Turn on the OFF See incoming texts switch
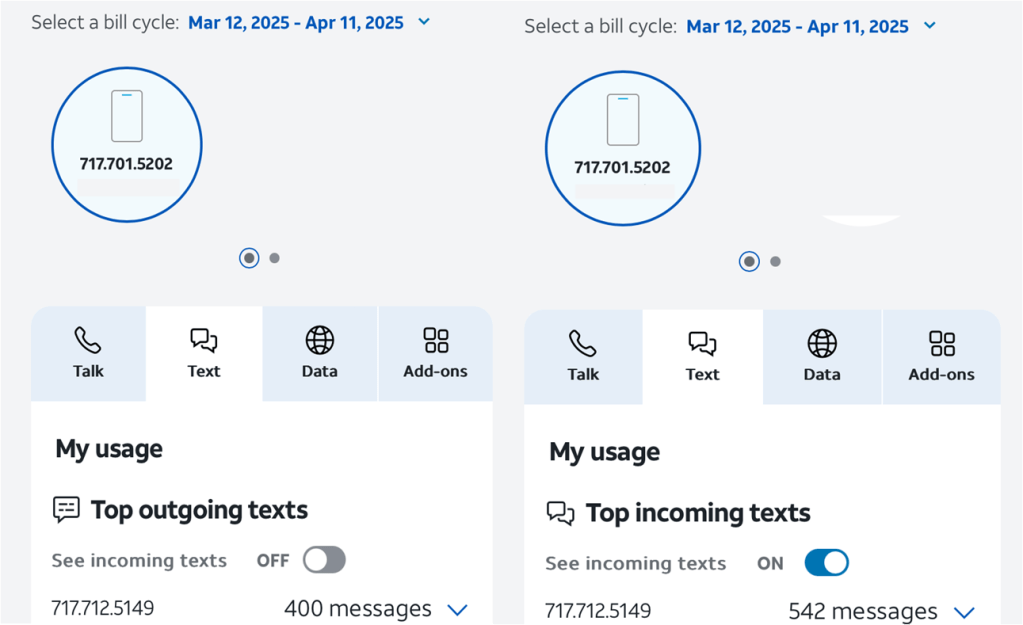 click(x=324, y=560)
